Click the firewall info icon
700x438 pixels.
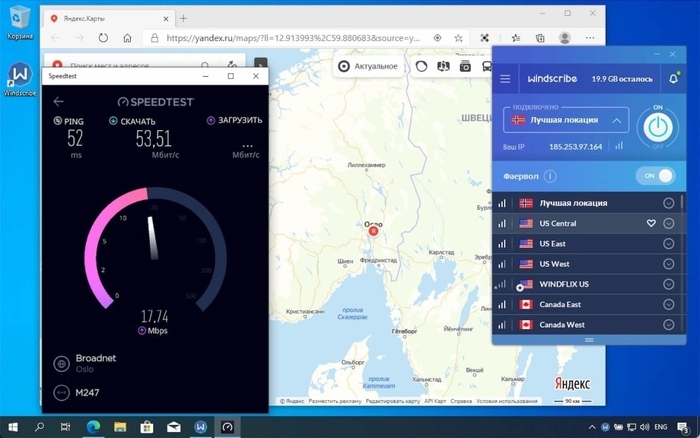point(548,176)
